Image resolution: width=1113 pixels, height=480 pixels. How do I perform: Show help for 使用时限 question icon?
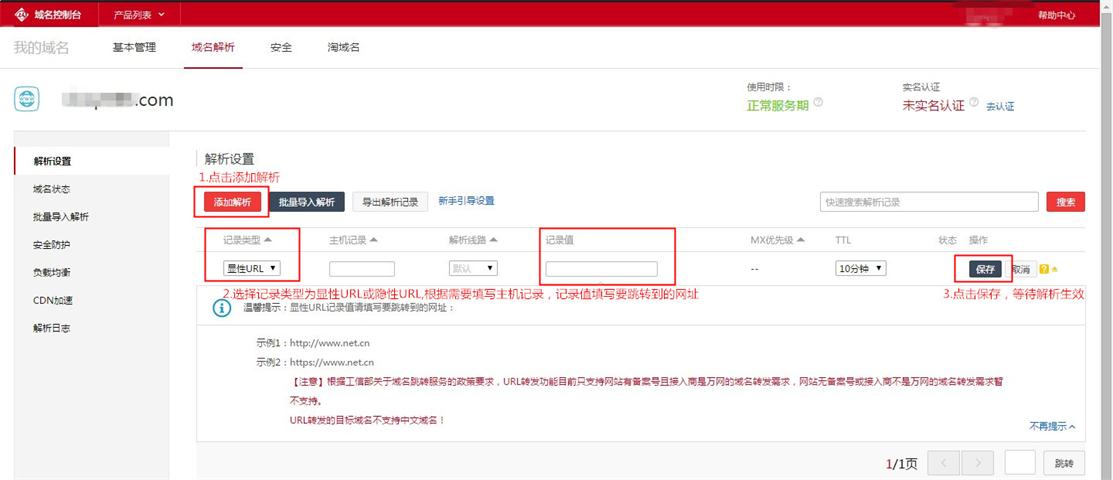point(818,102)
